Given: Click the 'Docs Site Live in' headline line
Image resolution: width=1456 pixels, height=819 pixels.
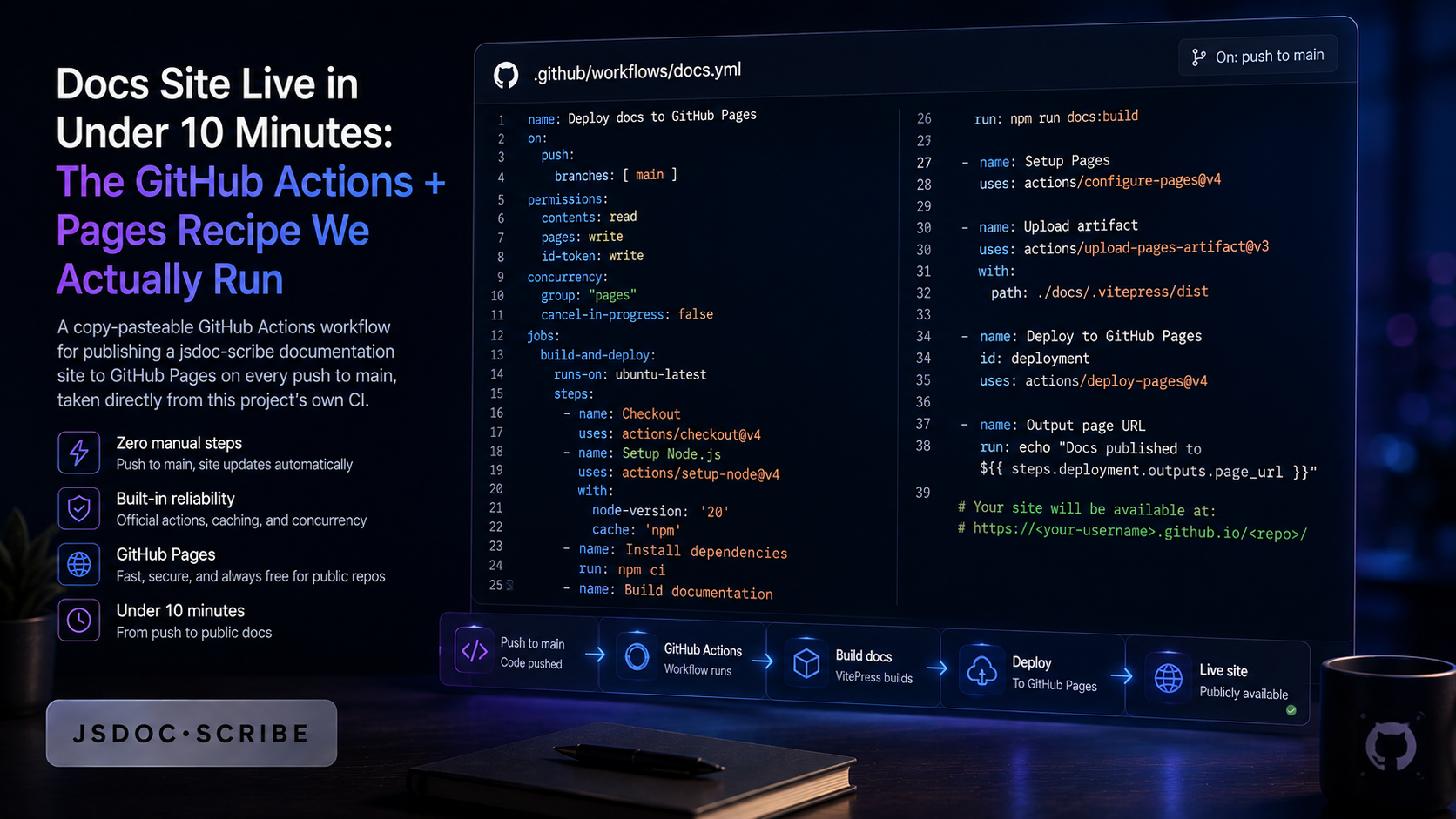Looking at the screenshot, I should tap(207, 84).
